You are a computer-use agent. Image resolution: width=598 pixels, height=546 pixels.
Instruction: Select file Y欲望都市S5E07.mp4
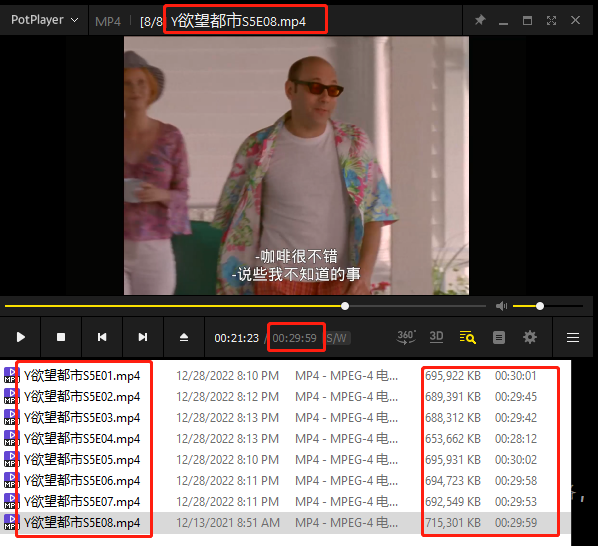[x=82, y=501]
